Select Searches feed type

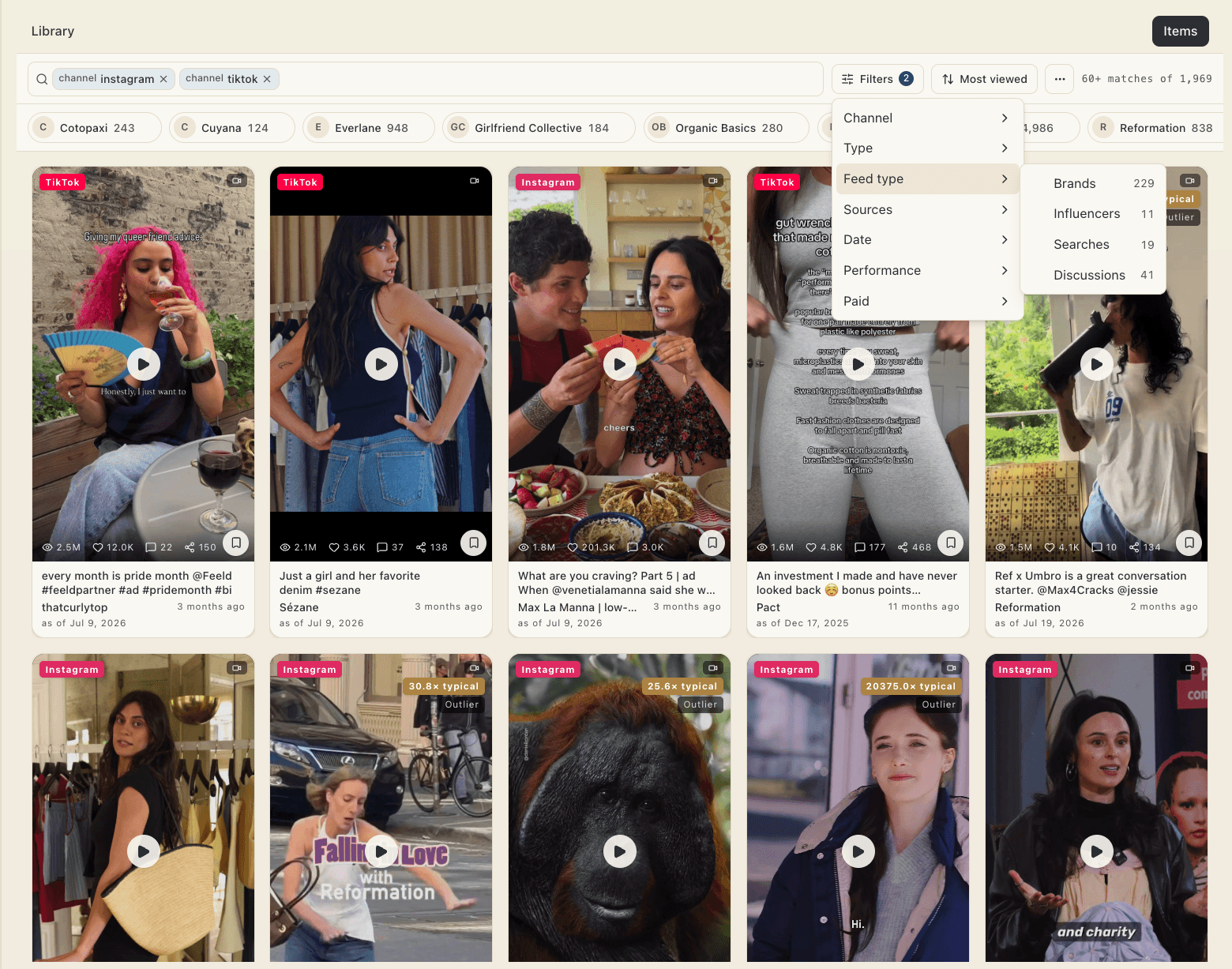coord(1093,244)
